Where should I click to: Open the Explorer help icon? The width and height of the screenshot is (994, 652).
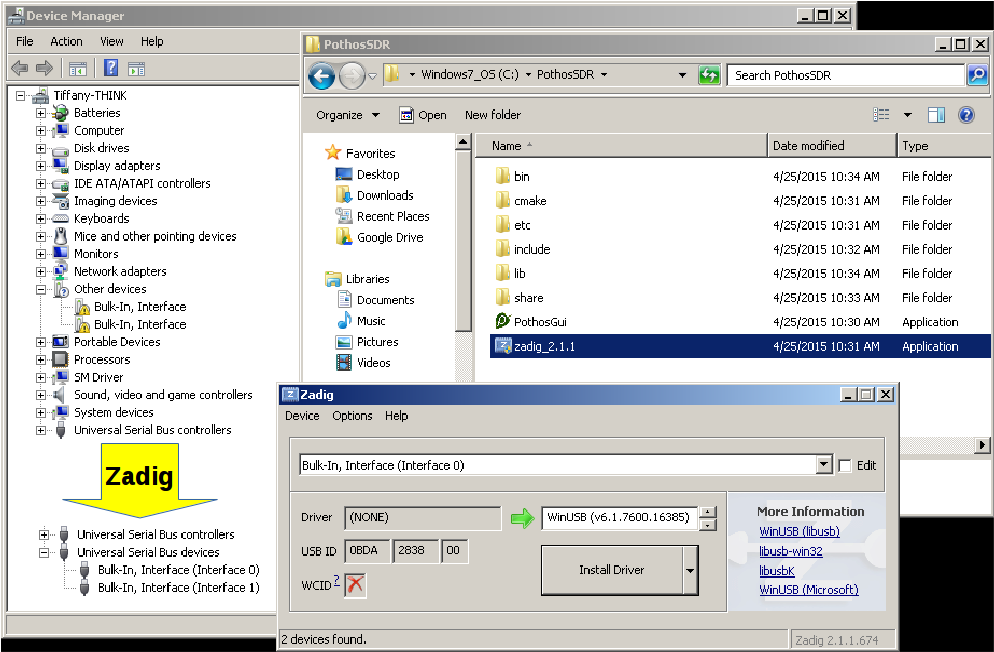966,115
